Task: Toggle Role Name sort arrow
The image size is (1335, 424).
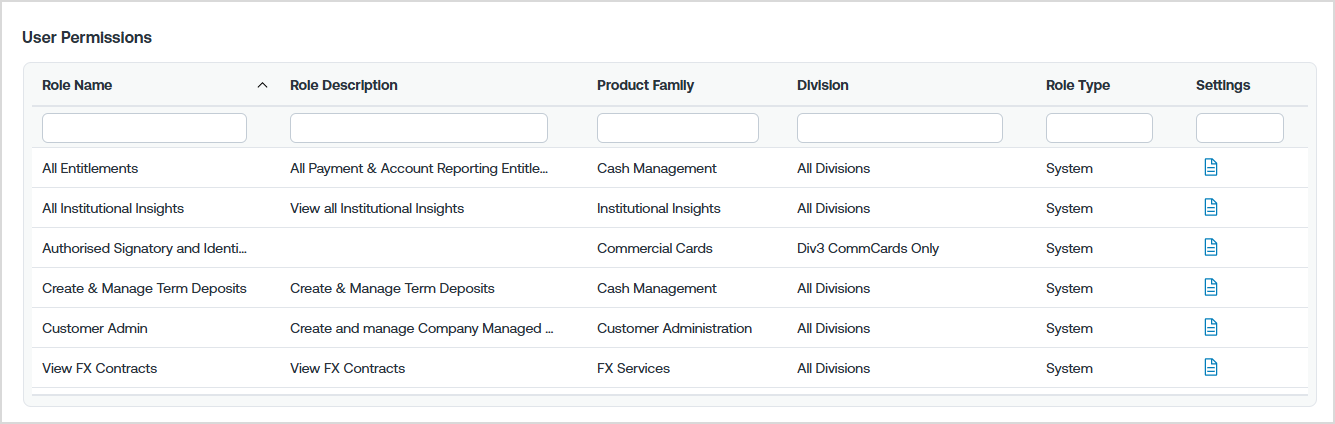Action: tap(263, 86)
